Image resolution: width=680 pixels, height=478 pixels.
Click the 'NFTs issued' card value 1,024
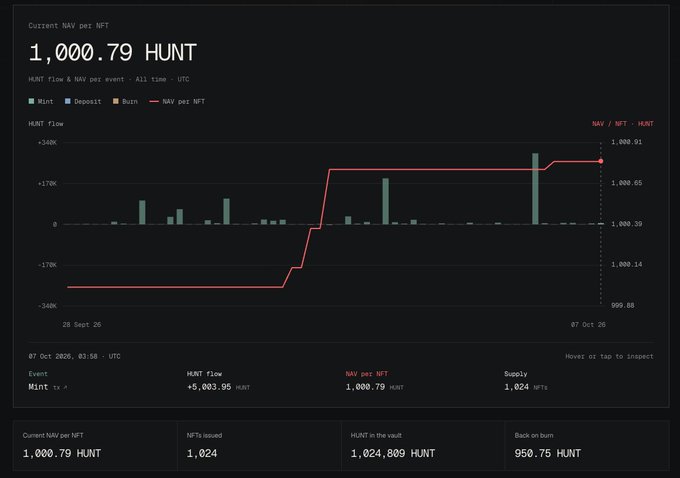point(202,453)
